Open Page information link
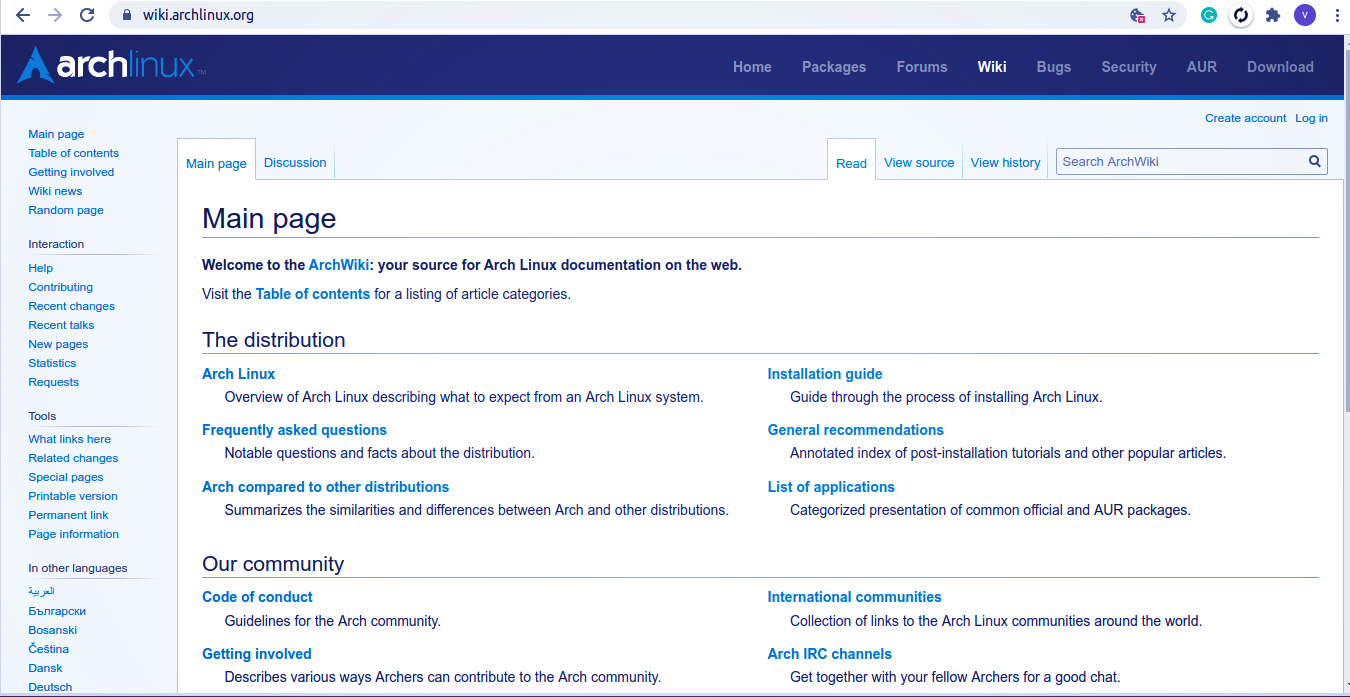Viewport: 1350px width, 697px height. point(73,534)
